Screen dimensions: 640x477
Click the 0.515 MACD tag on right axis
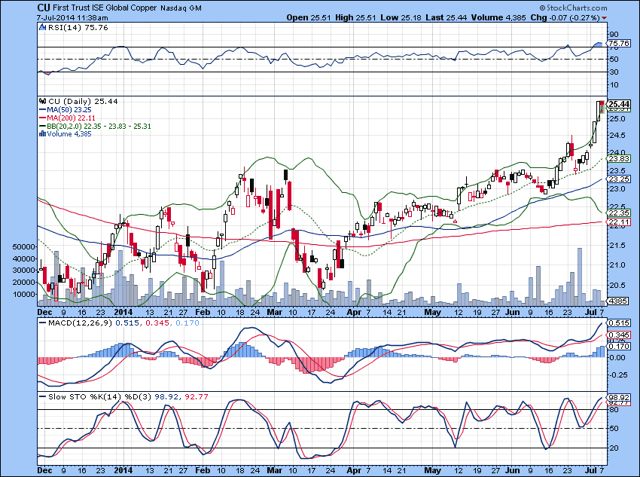[x=619, y=323]
